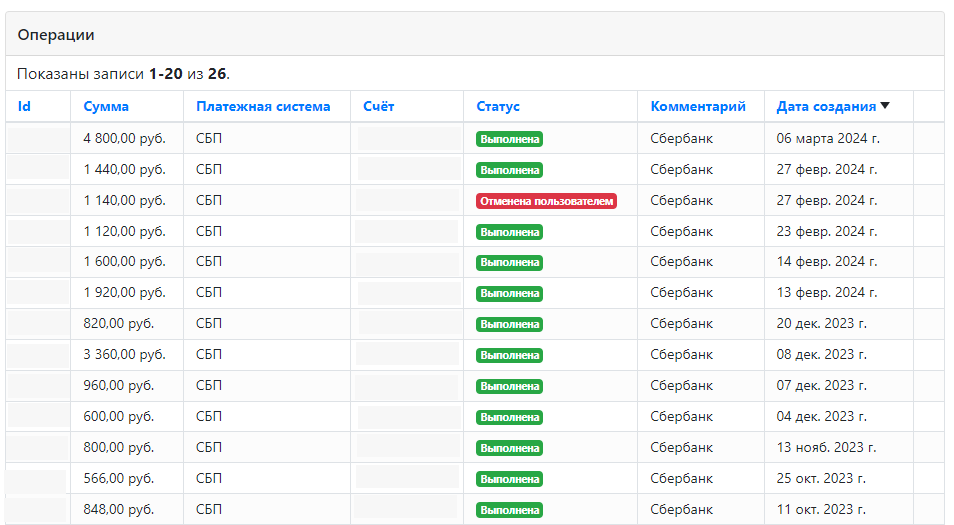This screenshot has width=954, height=525.
Task: Select the date 25 окт. 2023 г.
Action: click(821, 479)
